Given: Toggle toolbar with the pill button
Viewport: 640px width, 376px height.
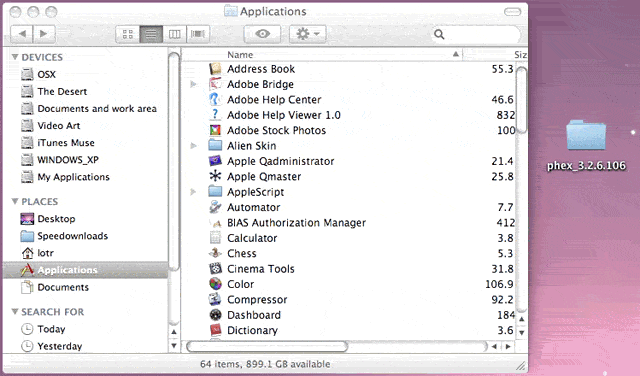Looking at the screenshot, I should click(x=512, y=12).
